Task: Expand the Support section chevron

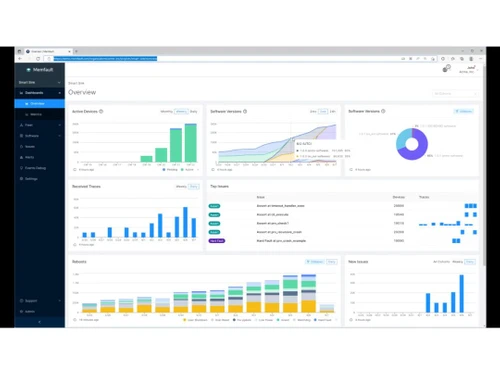Action: tap(60, 301)
